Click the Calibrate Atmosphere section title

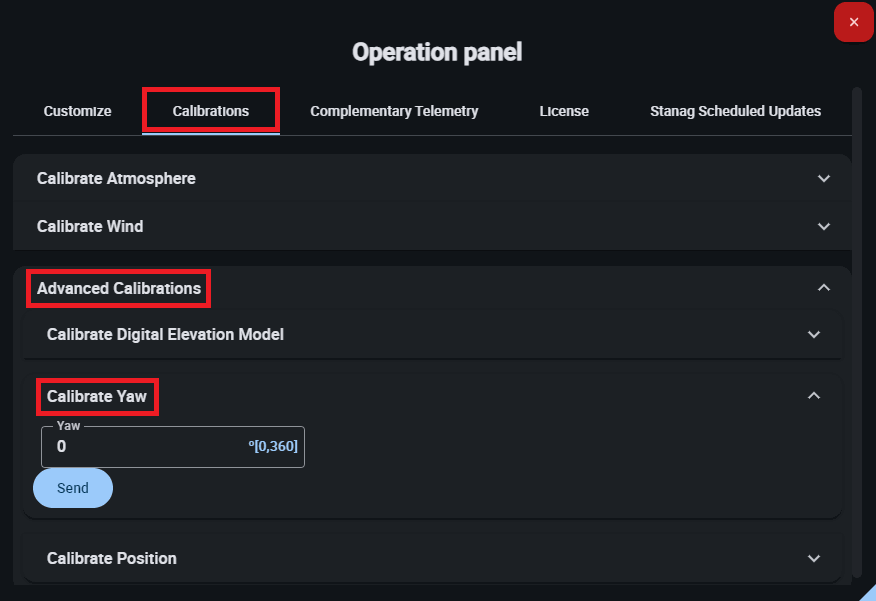116,178
